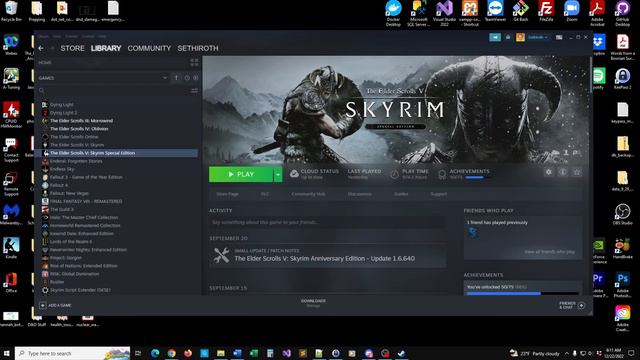Toggle favorite star for Skyrim Special Edition
Screen dimensions: 640x360
(x=577, y=172)
